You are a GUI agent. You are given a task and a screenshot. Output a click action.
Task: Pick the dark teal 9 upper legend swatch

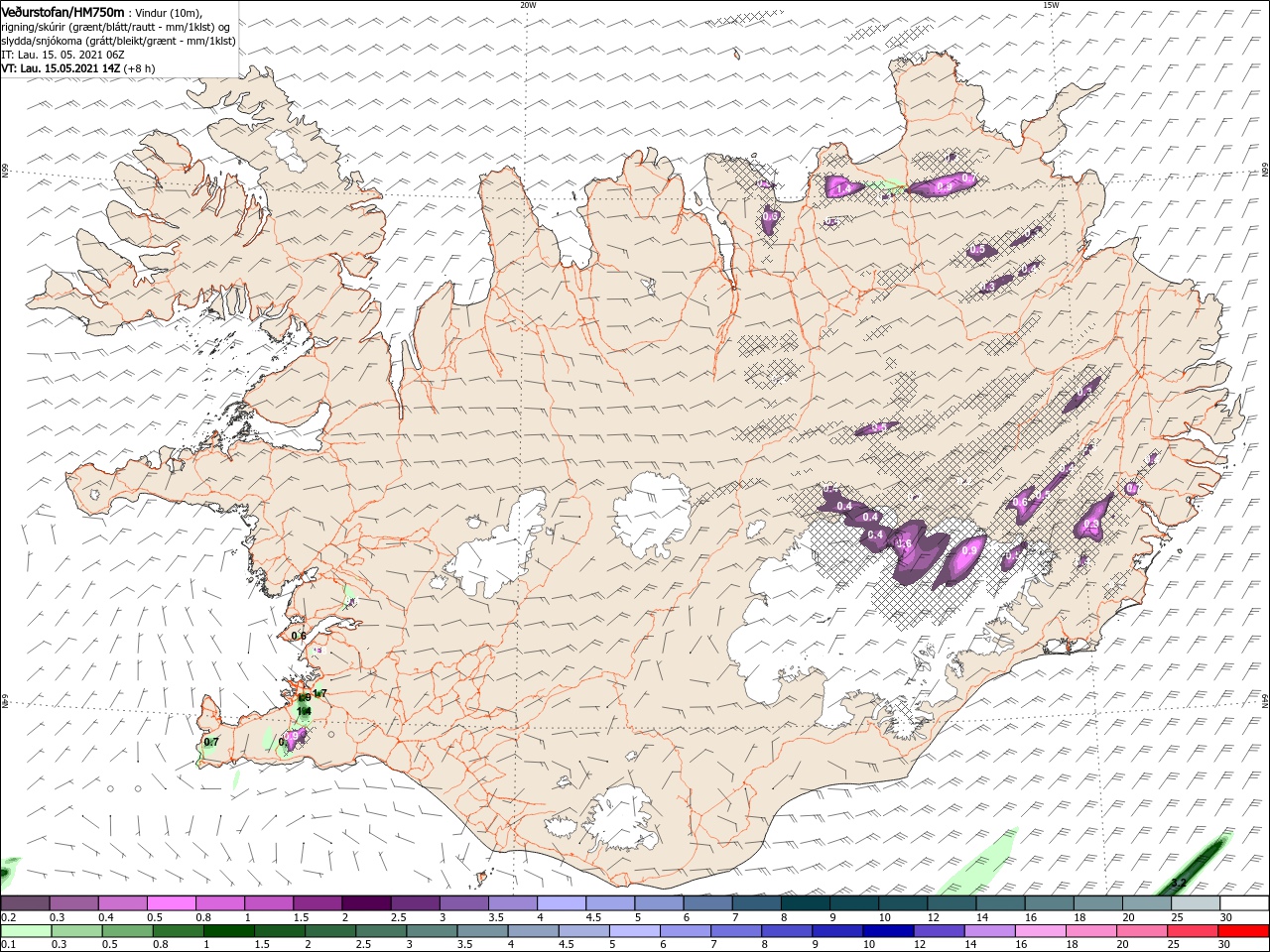[x=855, y=903]
